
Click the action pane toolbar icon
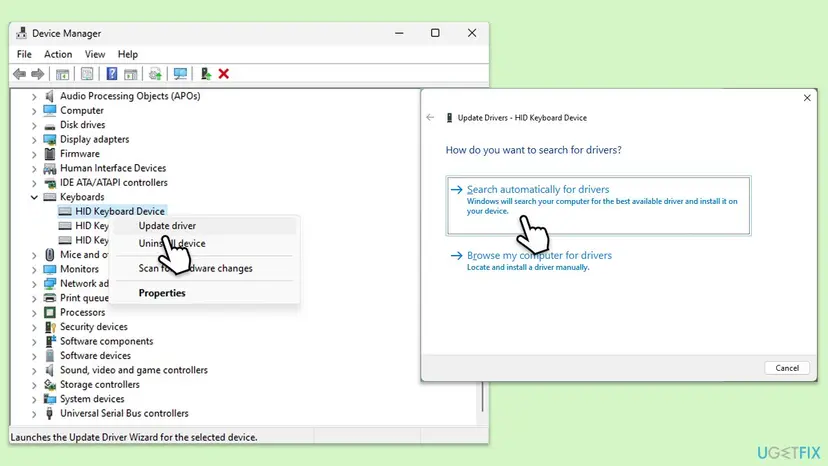click(x=130, y=74)
